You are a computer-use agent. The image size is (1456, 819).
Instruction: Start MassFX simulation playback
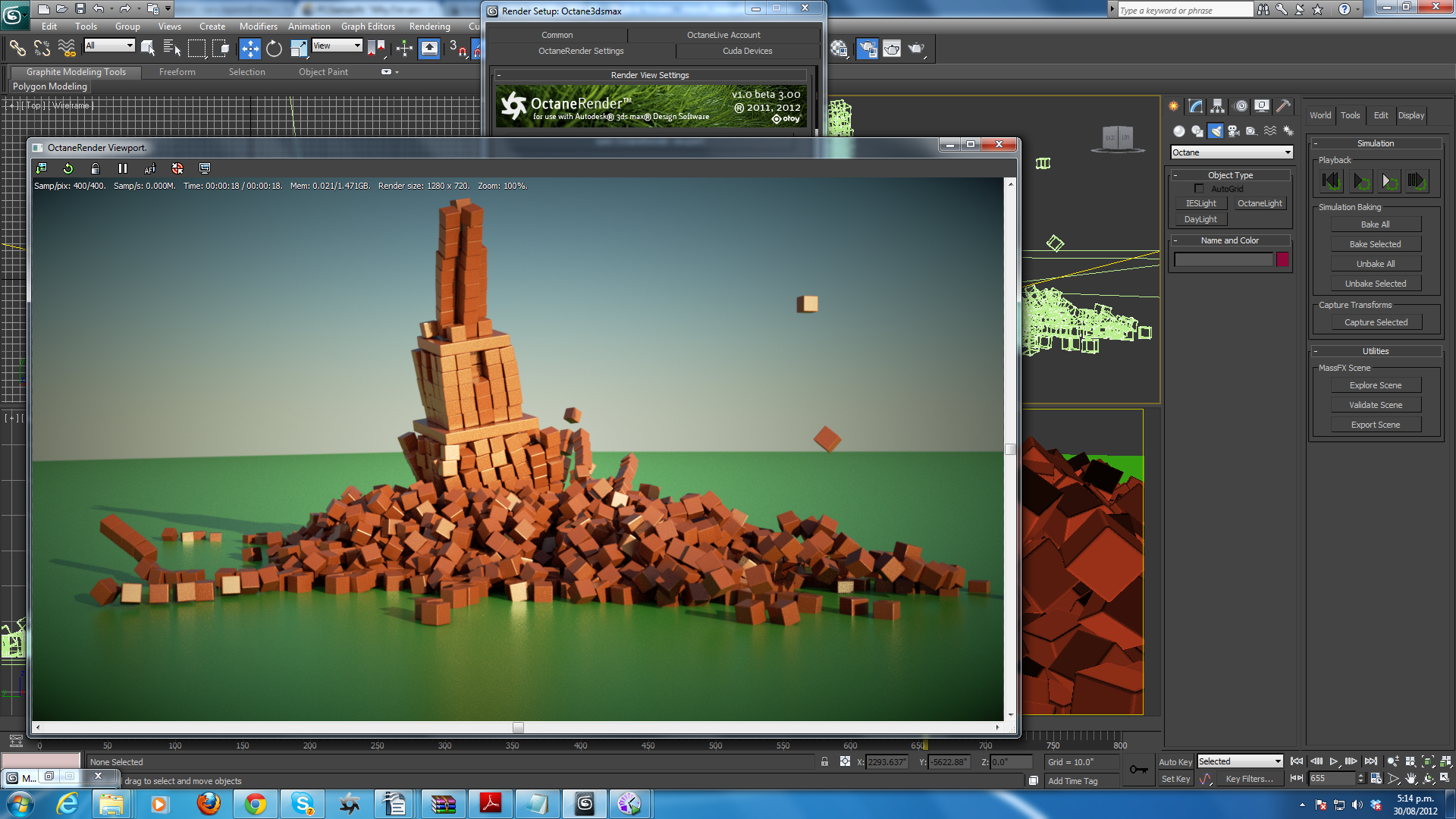pos(1361,181)
